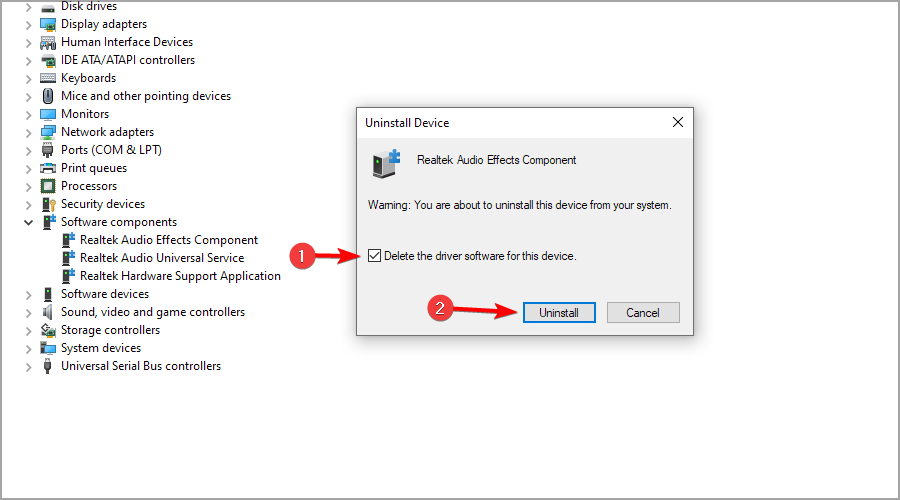Select Ports (COM & LPT) entry
The image size is (900, 500).
point(111,150)
